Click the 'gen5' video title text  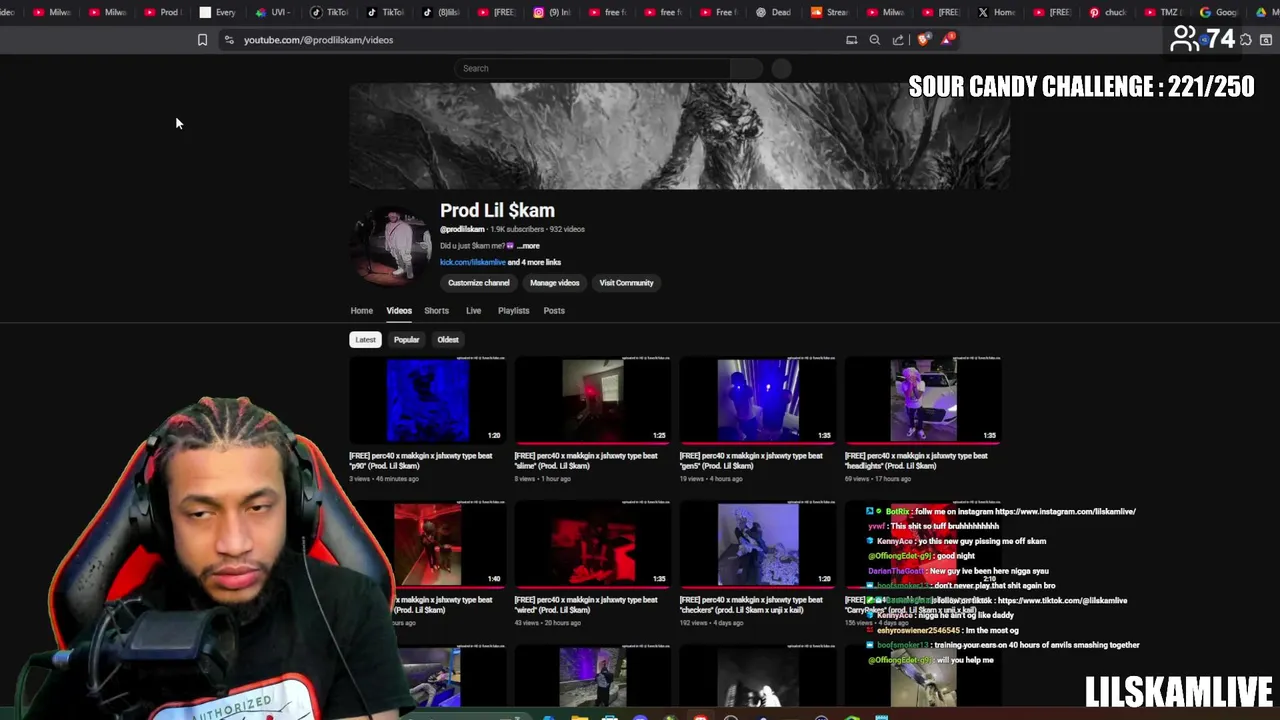[751, 461]
